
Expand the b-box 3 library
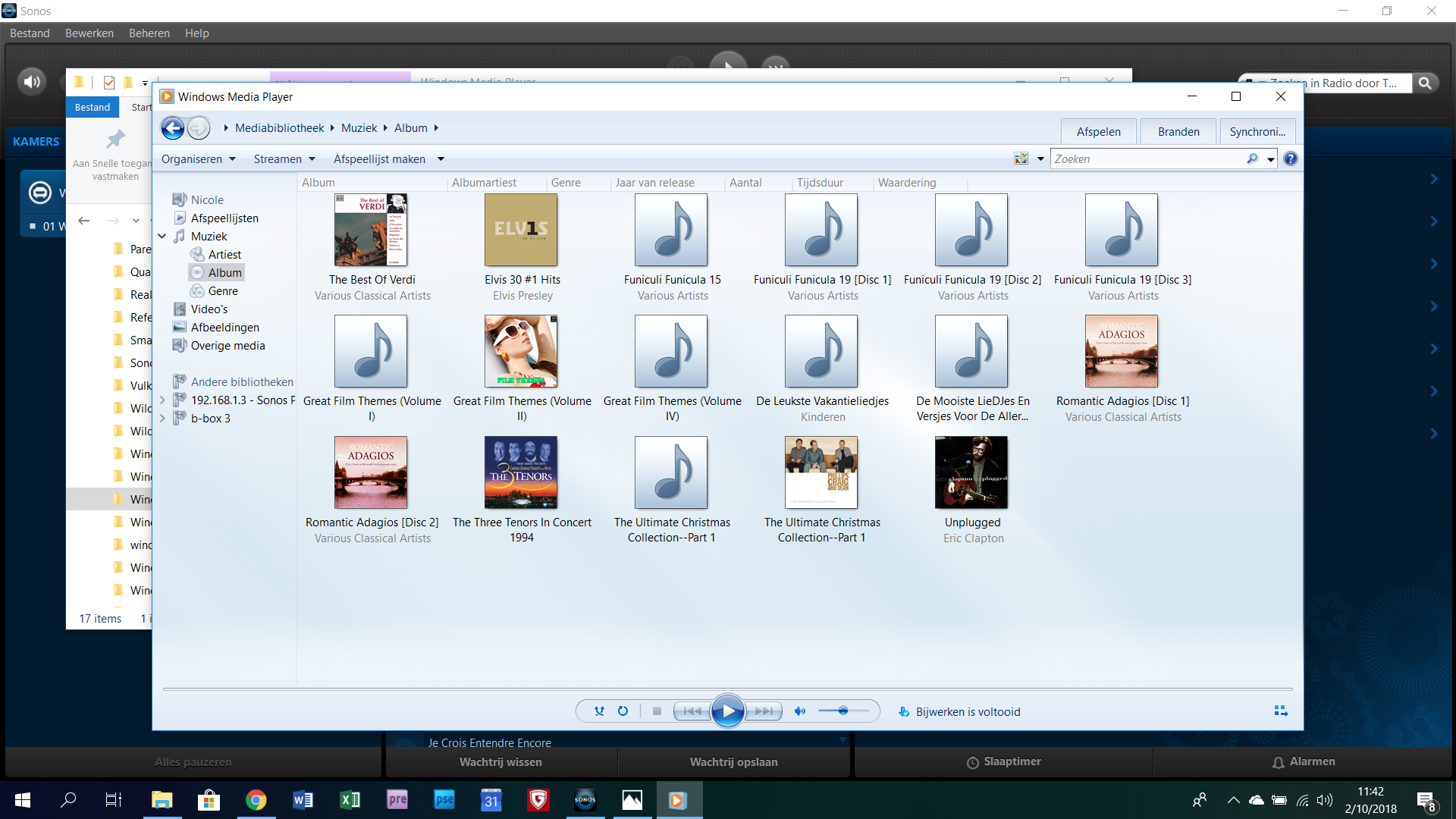click(x=162, y=419)
